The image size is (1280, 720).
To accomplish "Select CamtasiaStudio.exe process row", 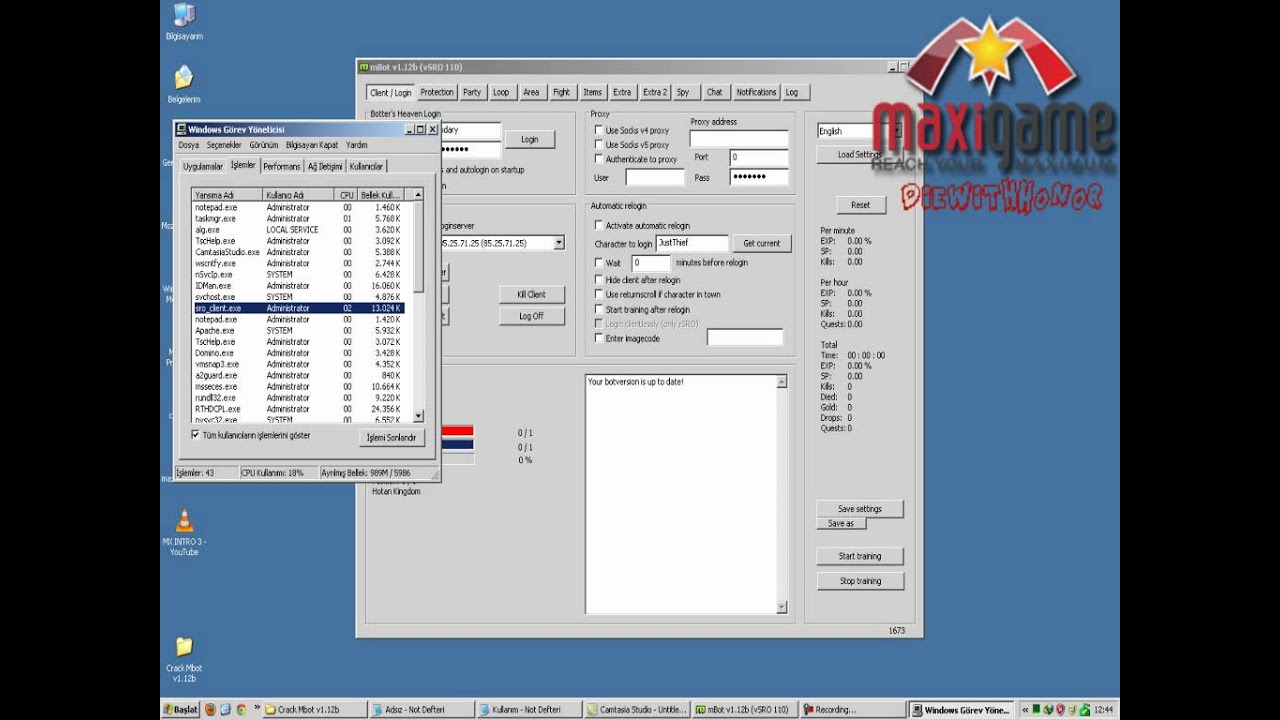I will [x=298, y=252].
